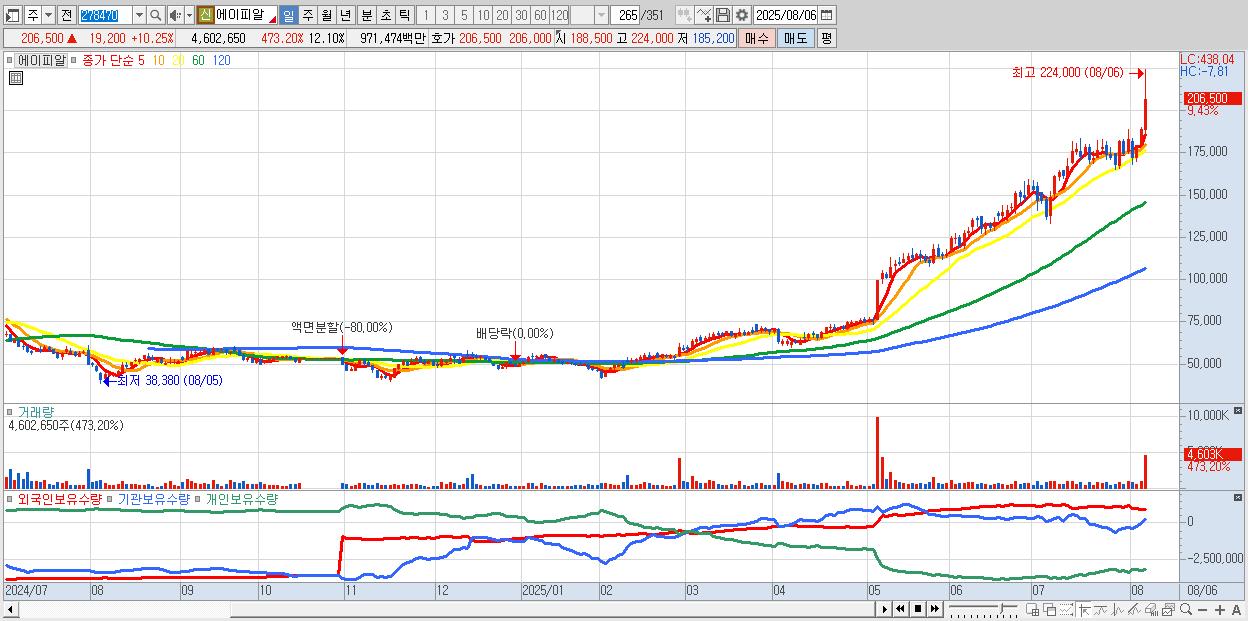This screenshot has width=1248, height=621.
Task: Select the 30 interval tab
Action: (x=521, y=15)
